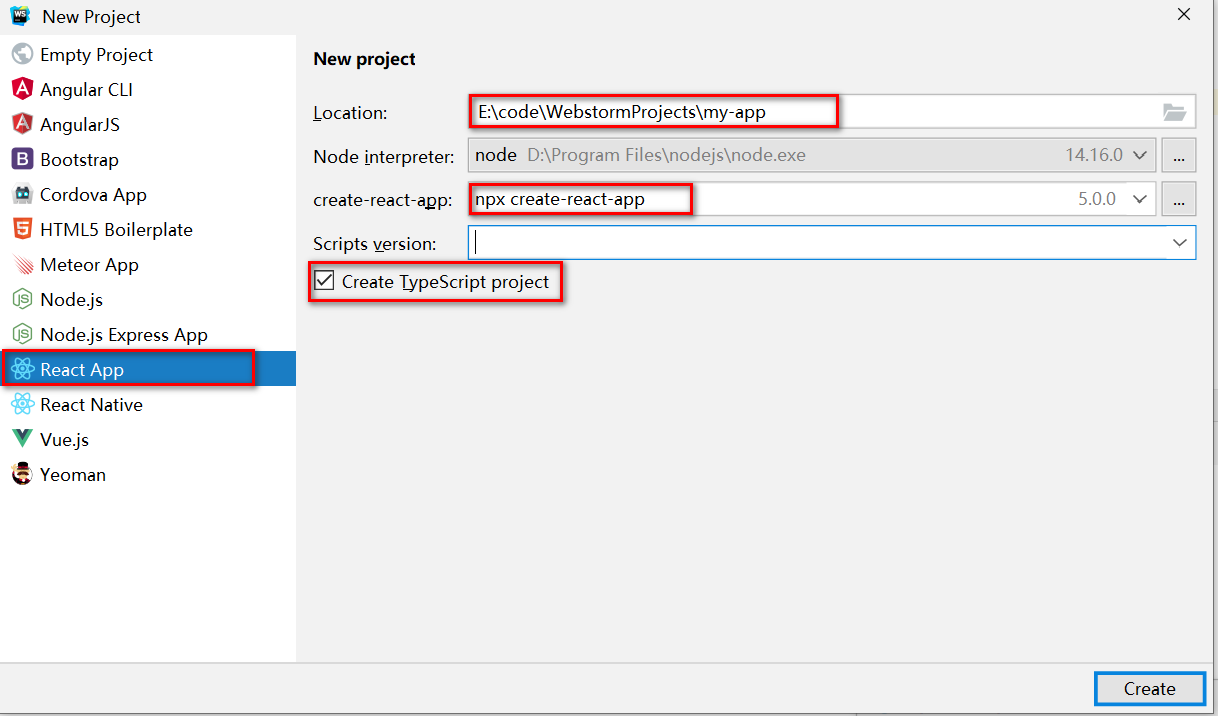
Task: Select React App project type
Action: [148, 369]
